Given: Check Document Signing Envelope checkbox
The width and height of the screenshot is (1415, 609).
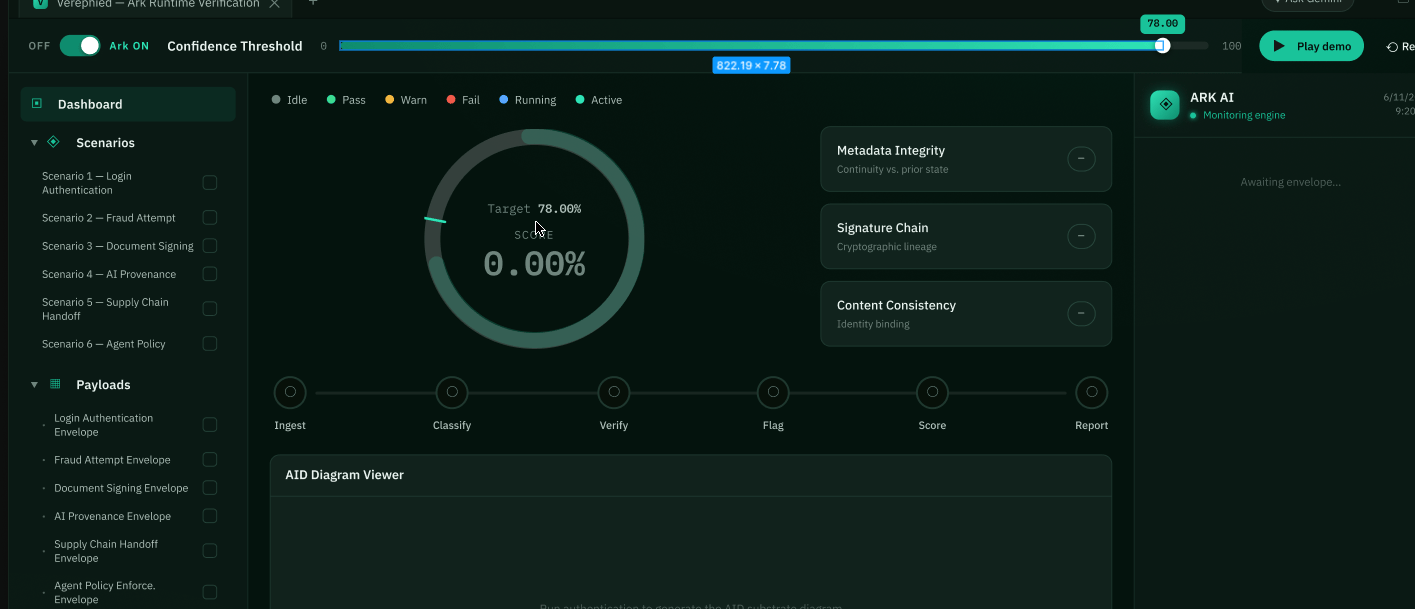Looking at the screenshot, I should [210, 488].
